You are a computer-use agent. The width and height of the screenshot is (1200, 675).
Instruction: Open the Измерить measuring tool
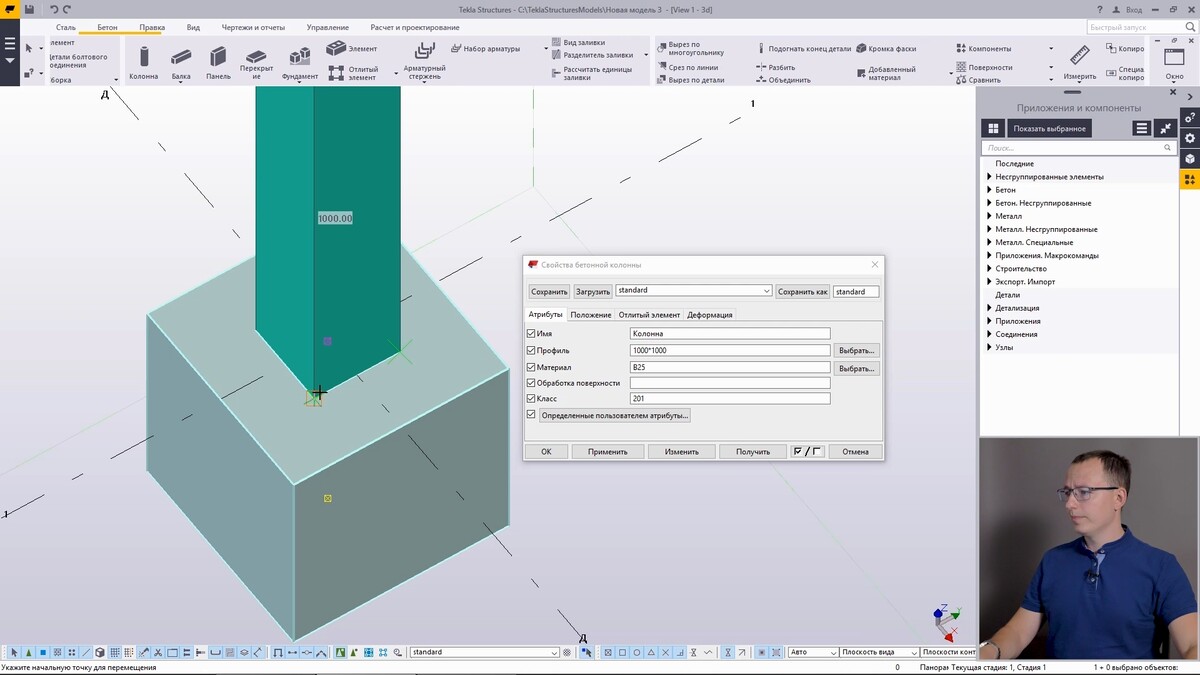coord(1079,62)
